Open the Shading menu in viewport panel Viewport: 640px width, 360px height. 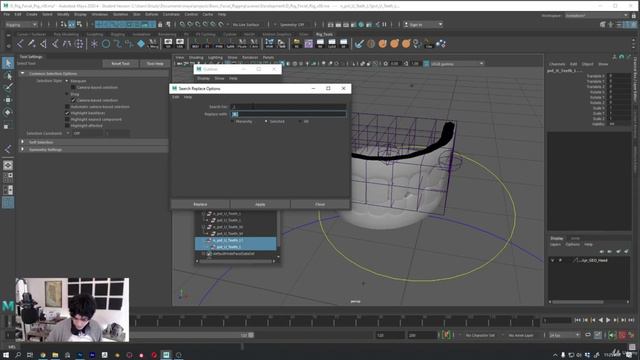click(196, 58)
